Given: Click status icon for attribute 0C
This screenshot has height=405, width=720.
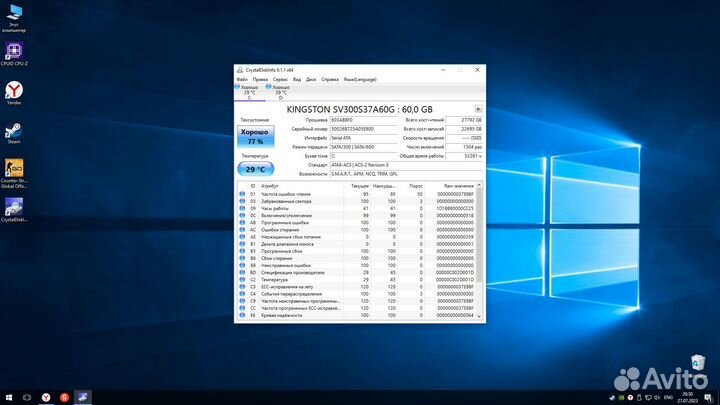Looking at the screenshot, I should pyautogui.click(x=242, y=215).
